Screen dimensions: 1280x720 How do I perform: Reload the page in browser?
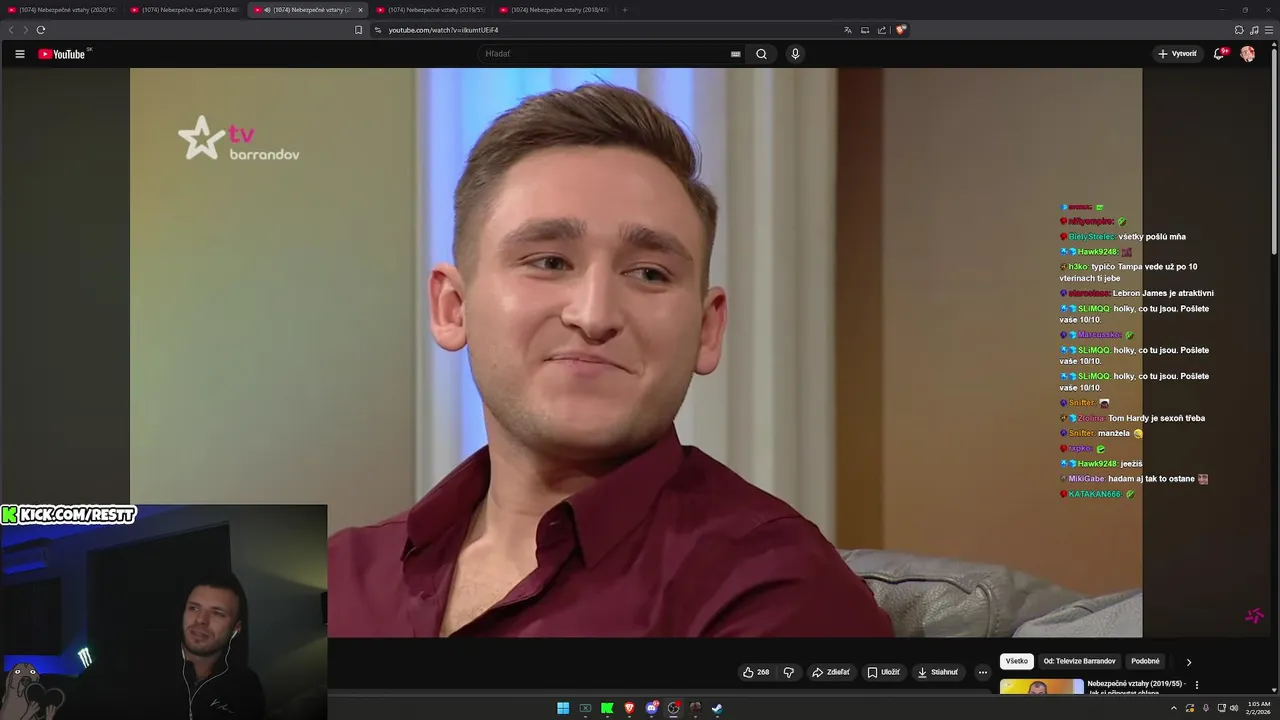(x=41, y=30)
